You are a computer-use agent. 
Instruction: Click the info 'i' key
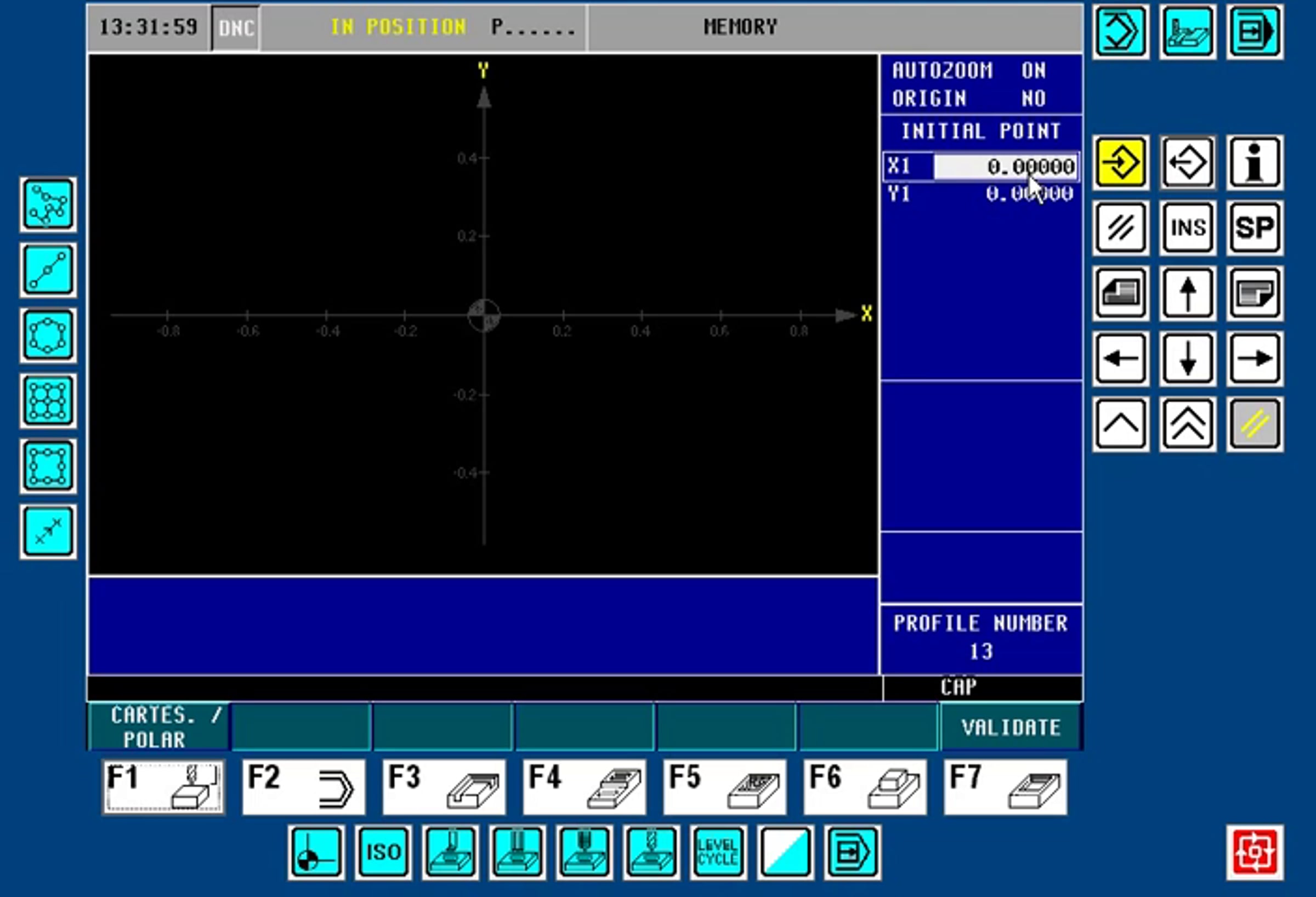(x=1255, y=163)
